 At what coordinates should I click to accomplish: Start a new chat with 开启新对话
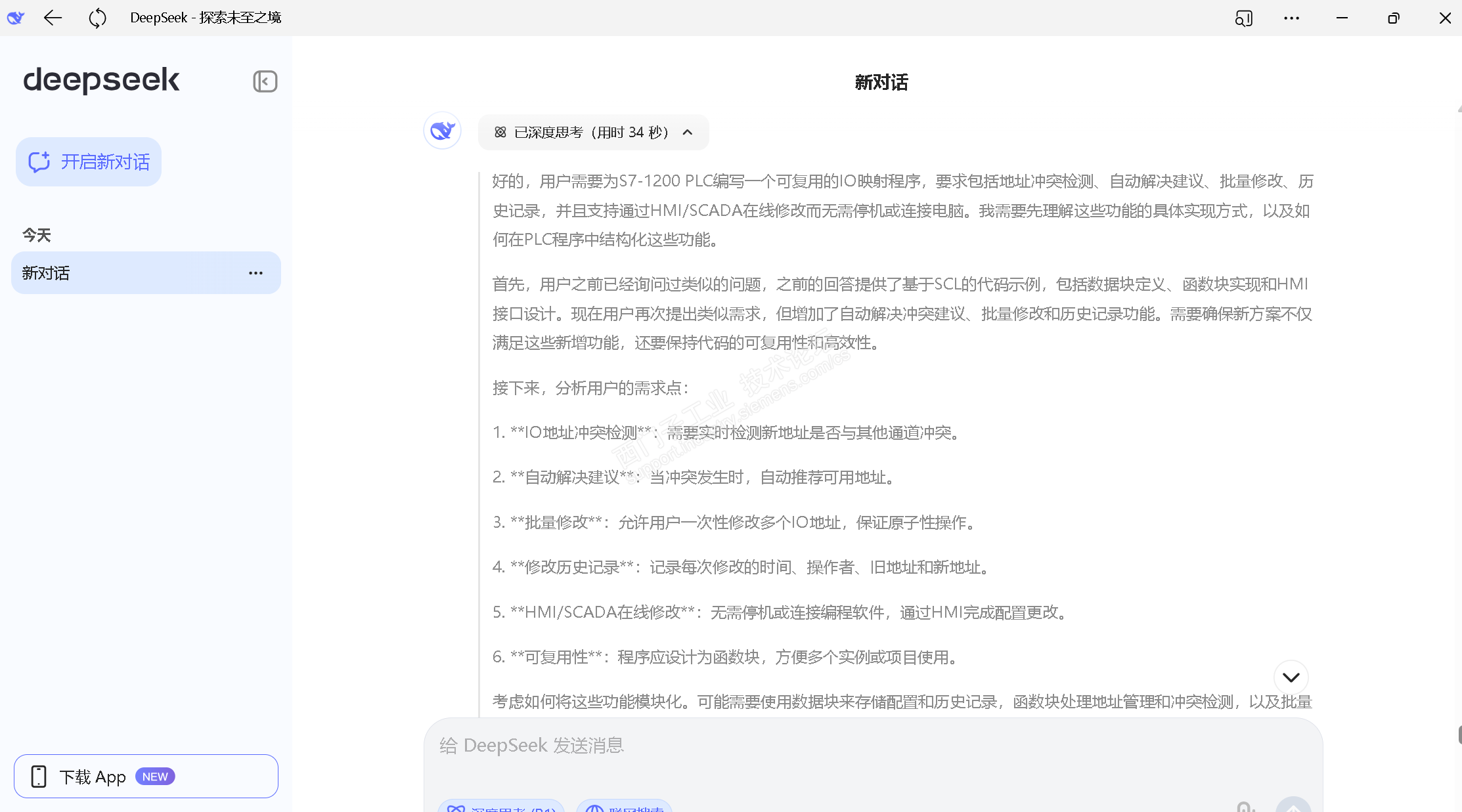[x=89, y=161]
